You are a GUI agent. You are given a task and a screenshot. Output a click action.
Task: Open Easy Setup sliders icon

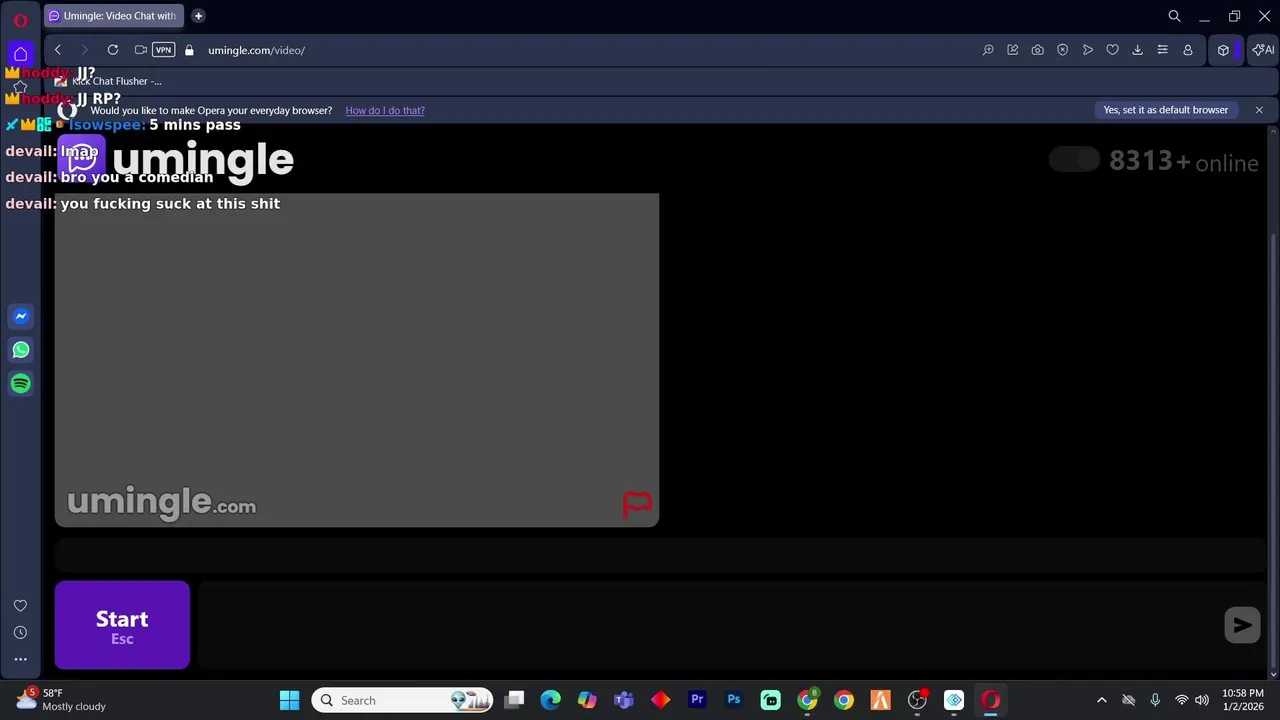(x=1162, y=50)
